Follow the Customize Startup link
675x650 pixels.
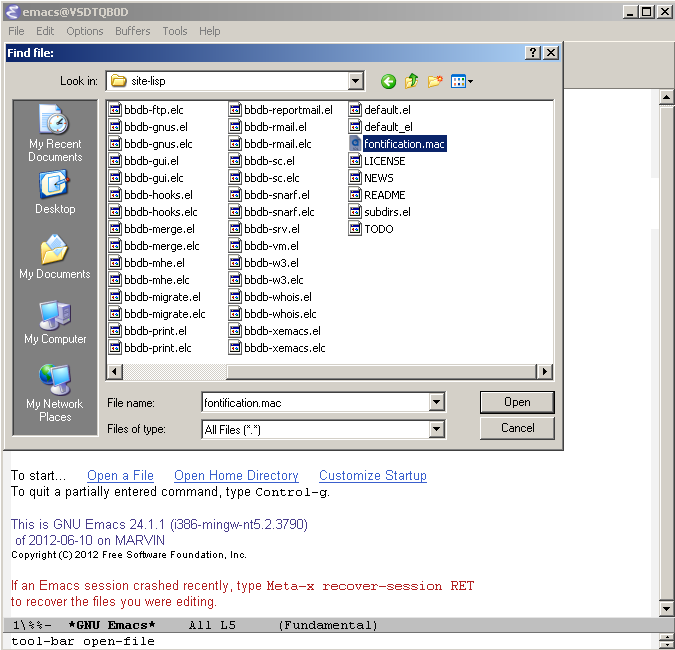(373, 475)
